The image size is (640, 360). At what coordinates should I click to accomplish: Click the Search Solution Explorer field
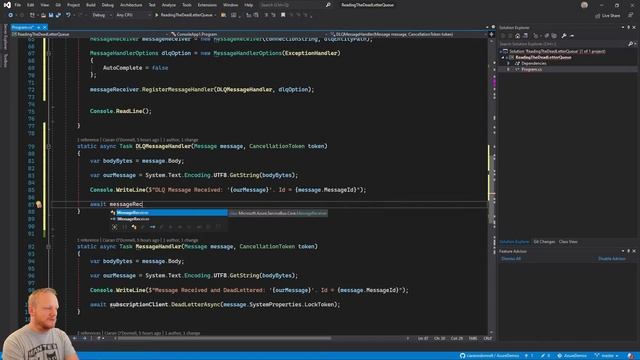coord(564,44)
